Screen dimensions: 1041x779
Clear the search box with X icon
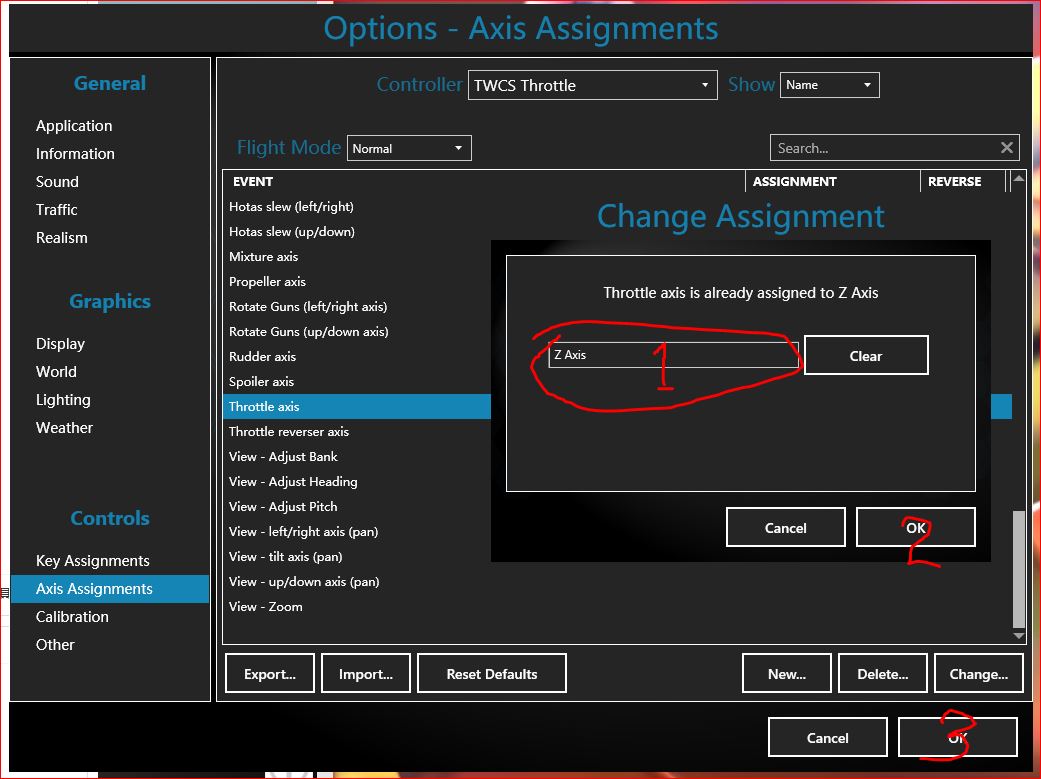tap(1006, 148)
